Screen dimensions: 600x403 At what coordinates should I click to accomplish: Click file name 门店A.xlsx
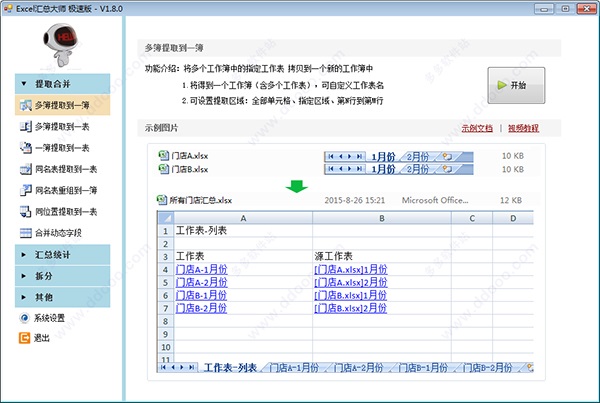(x=190, y=156)
